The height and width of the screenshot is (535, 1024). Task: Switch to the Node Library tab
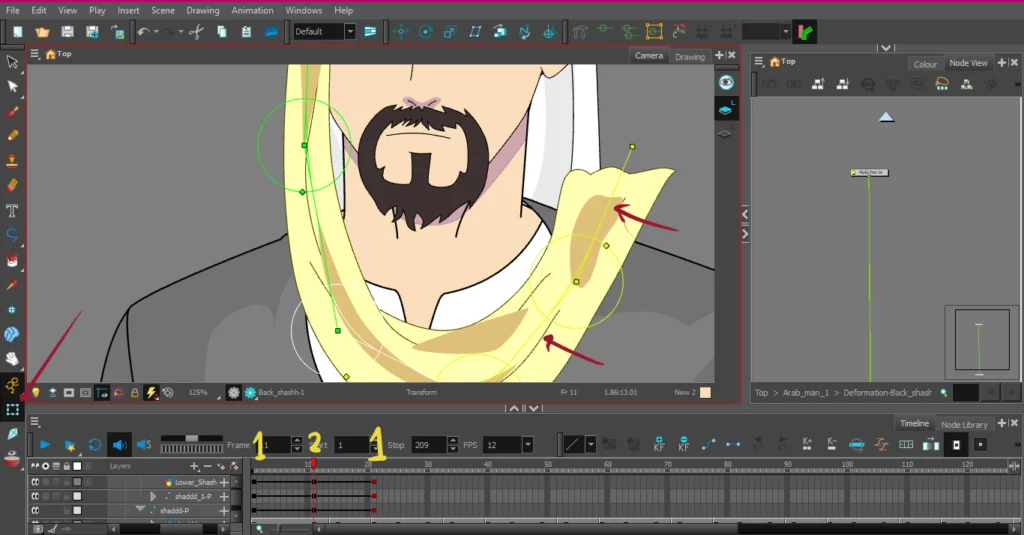[964, 425]
